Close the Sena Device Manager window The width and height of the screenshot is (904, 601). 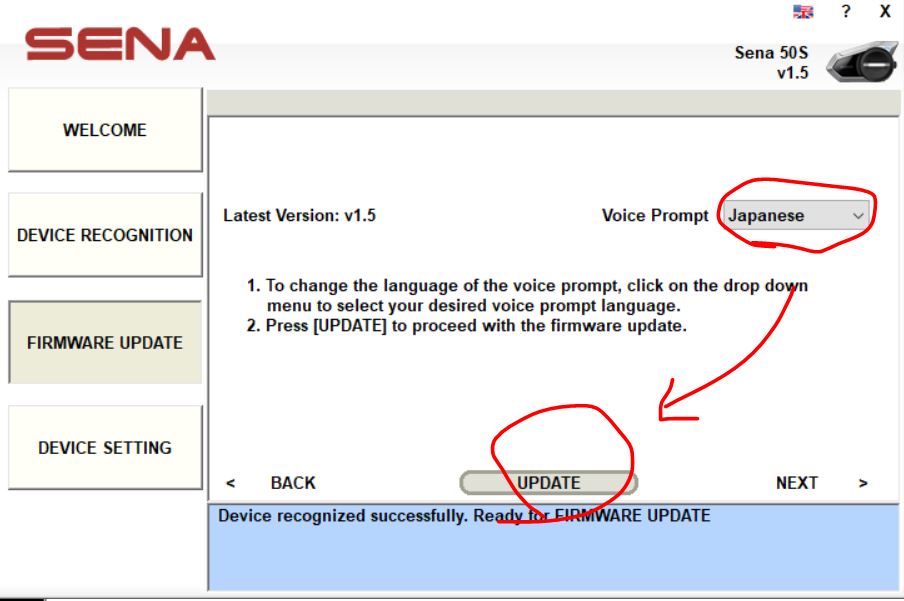pos(885,12)
